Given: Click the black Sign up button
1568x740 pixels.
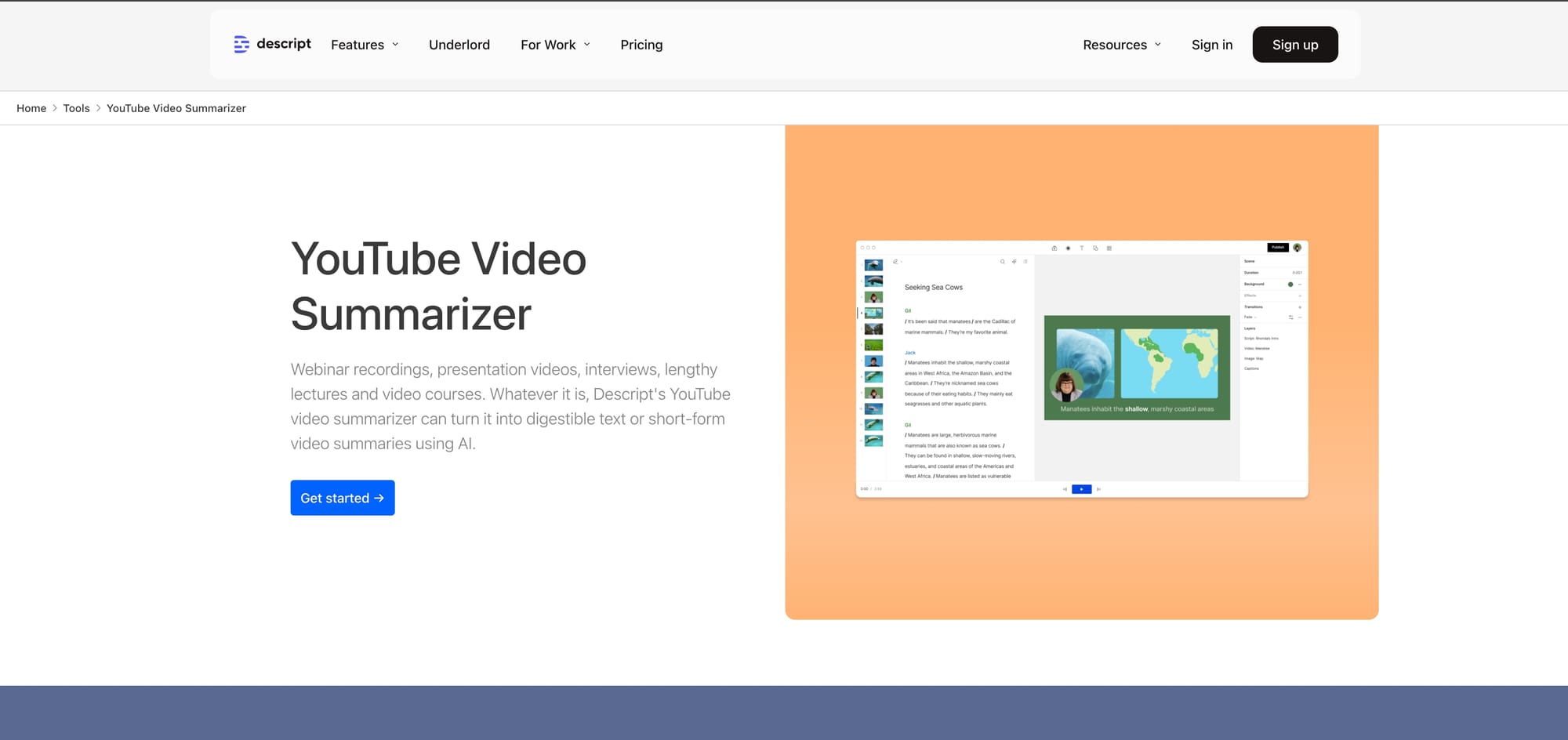Looking at the screenshot, I should click(x=1295, y=45).
